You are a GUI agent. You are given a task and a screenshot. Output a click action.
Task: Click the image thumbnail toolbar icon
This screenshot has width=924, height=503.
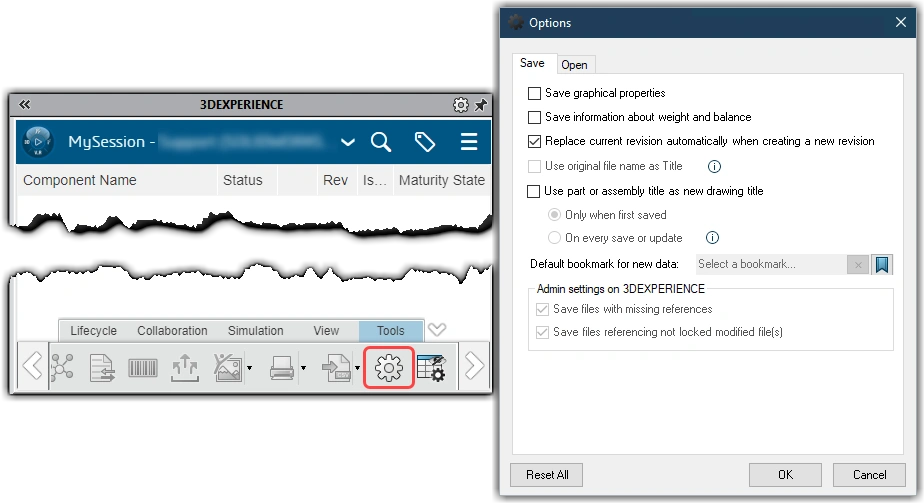tap(227, 368)
